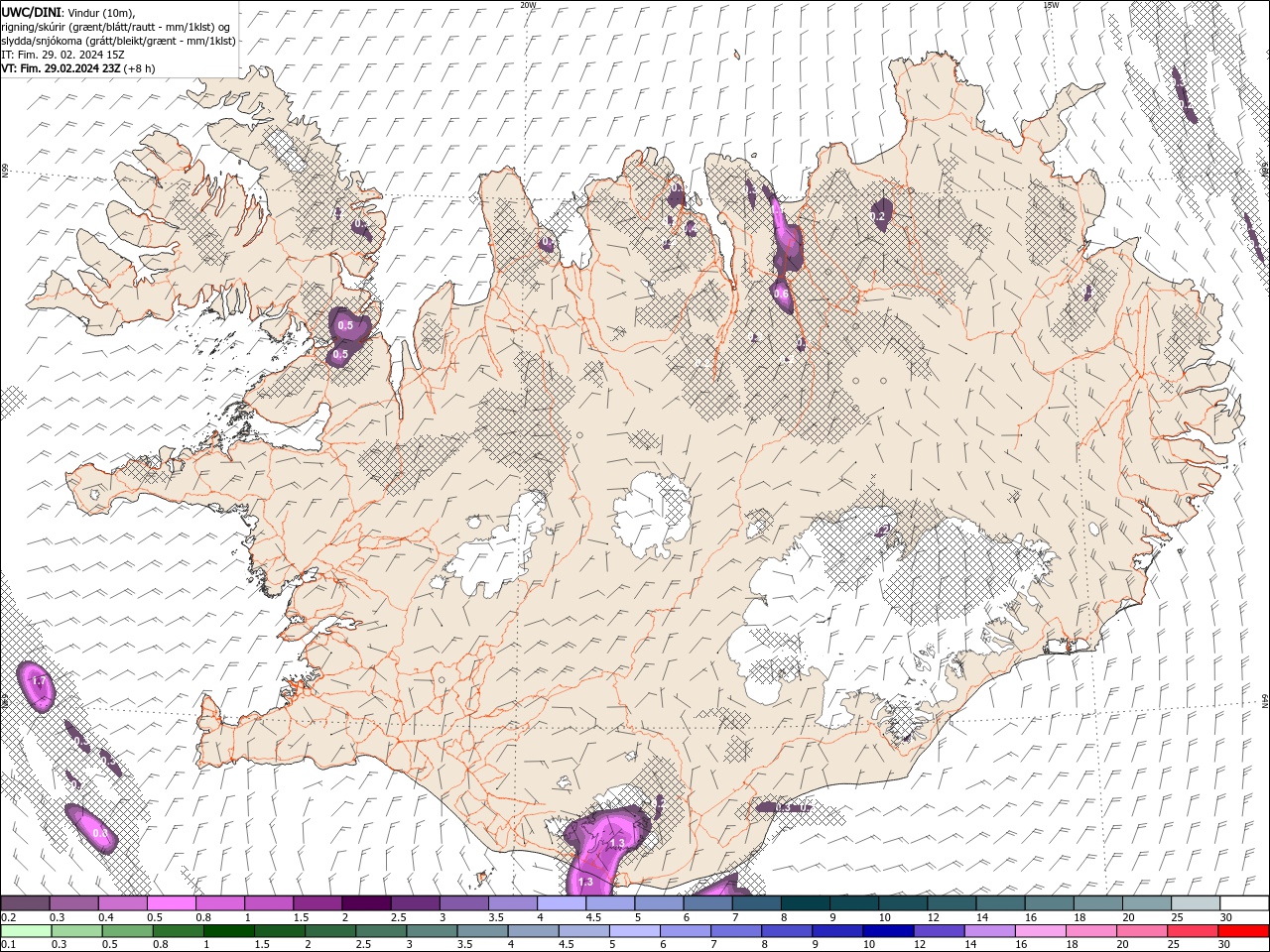Click the "0.2" value starting the snow scale
This screenshot has width=1270, height=952.
8,917
